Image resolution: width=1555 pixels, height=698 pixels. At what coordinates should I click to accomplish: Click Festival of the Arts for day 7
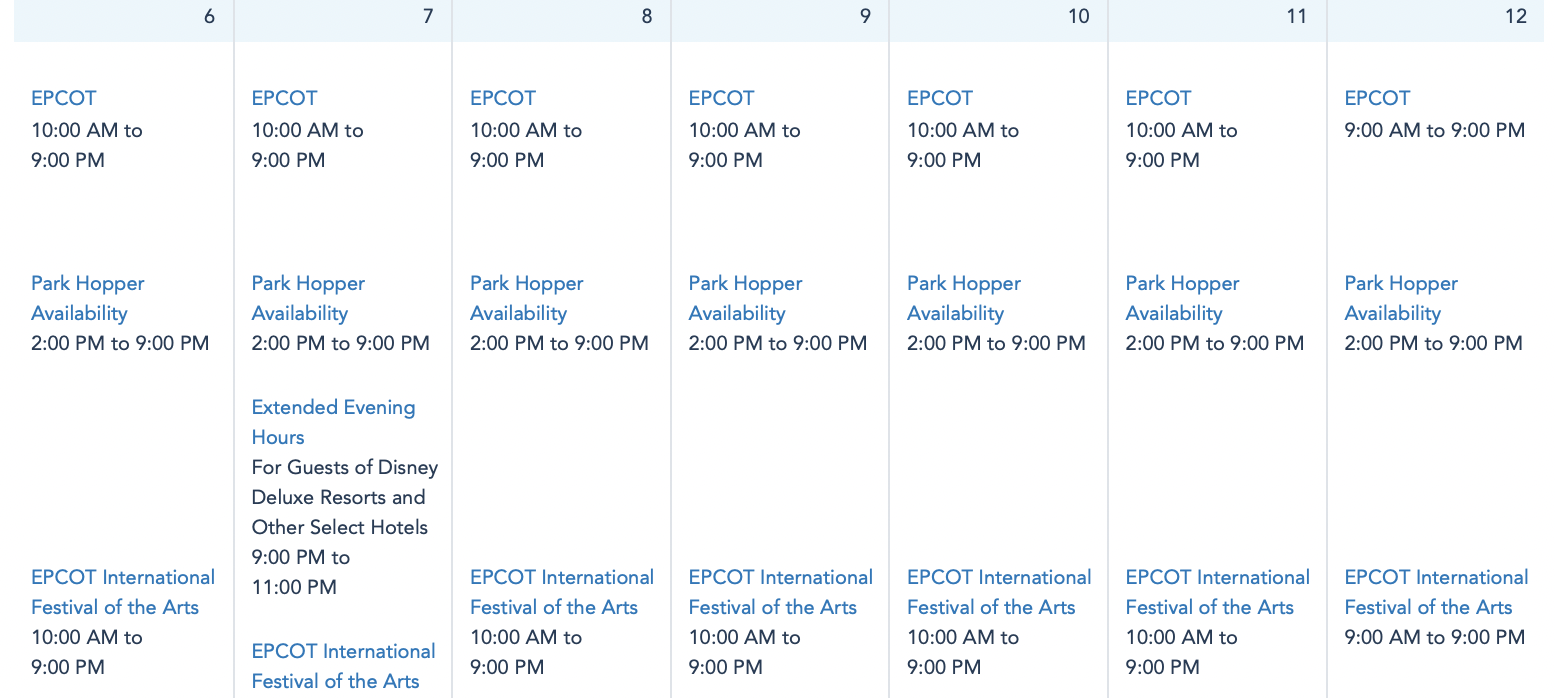click(x=343, y=666)
